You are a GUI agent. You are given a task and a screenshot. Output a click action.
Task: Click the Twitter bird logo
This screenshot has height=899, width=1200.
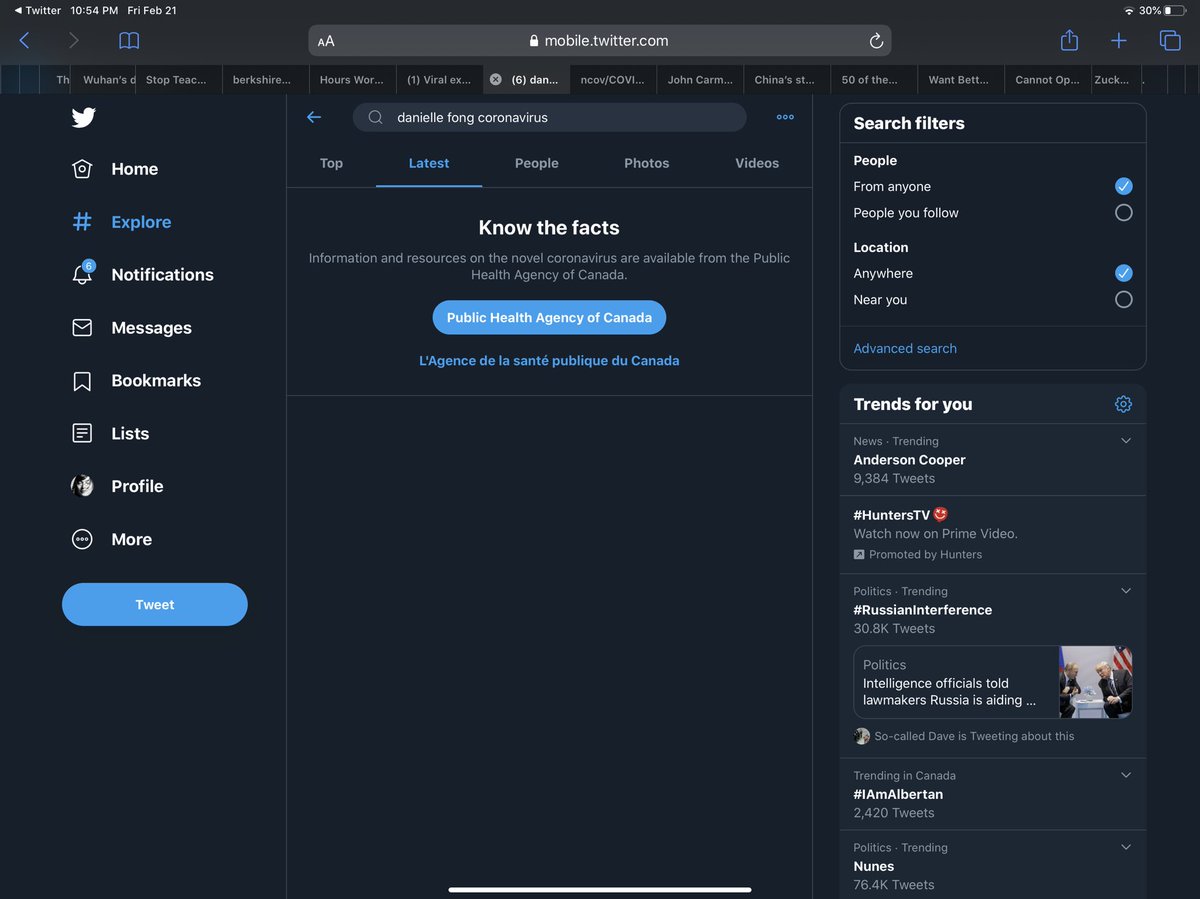tap(83, 117)
